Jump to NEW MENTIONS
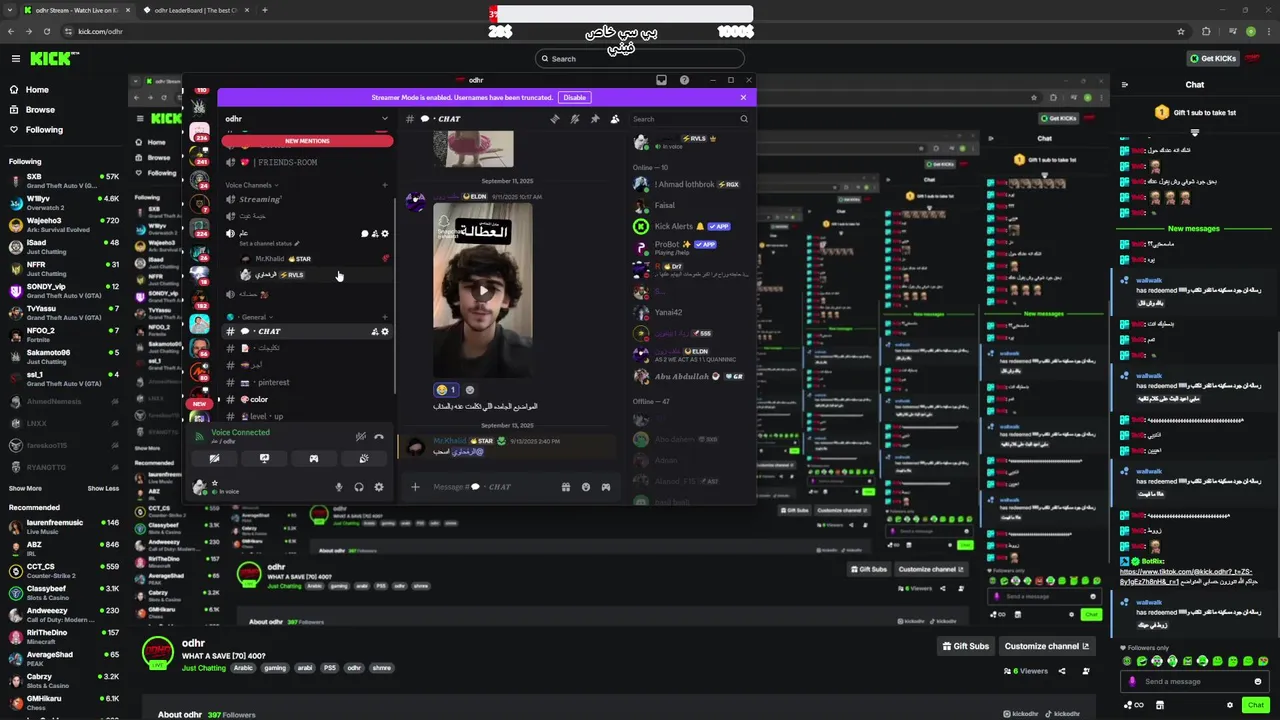The height and width of the screenshot is (720, 1280). (307, 141)
